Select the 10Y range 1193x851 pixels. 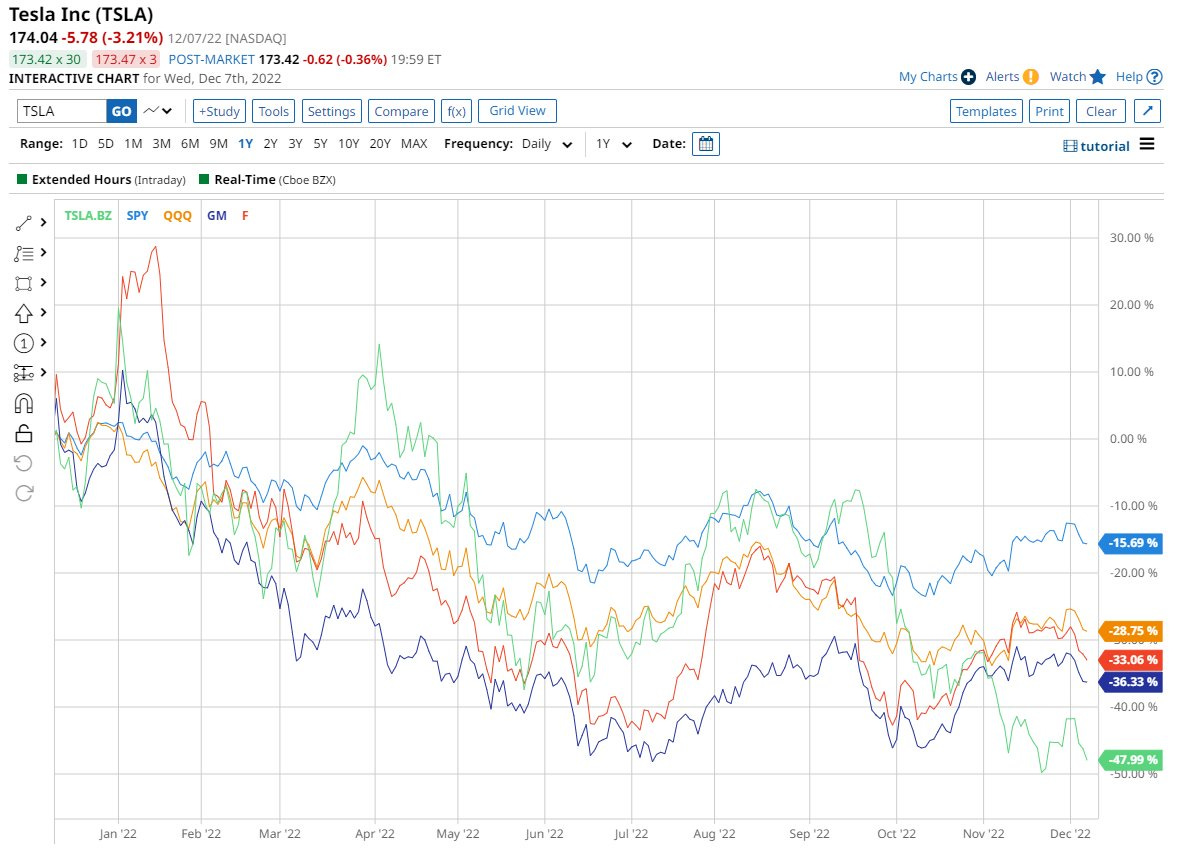[348, 144]
